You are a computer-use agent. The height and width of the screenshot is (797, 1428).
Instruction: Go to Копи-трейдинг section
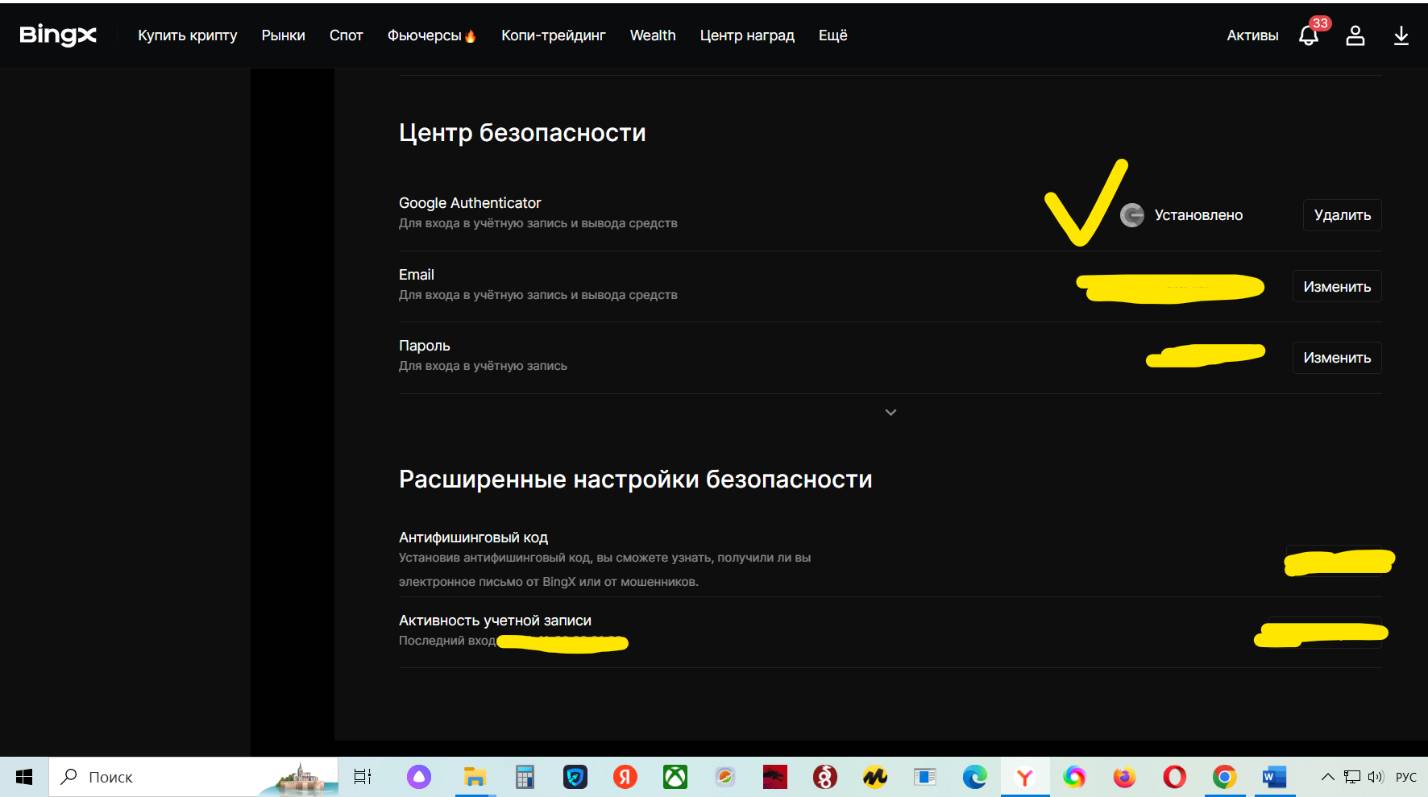tap(553, 36)
